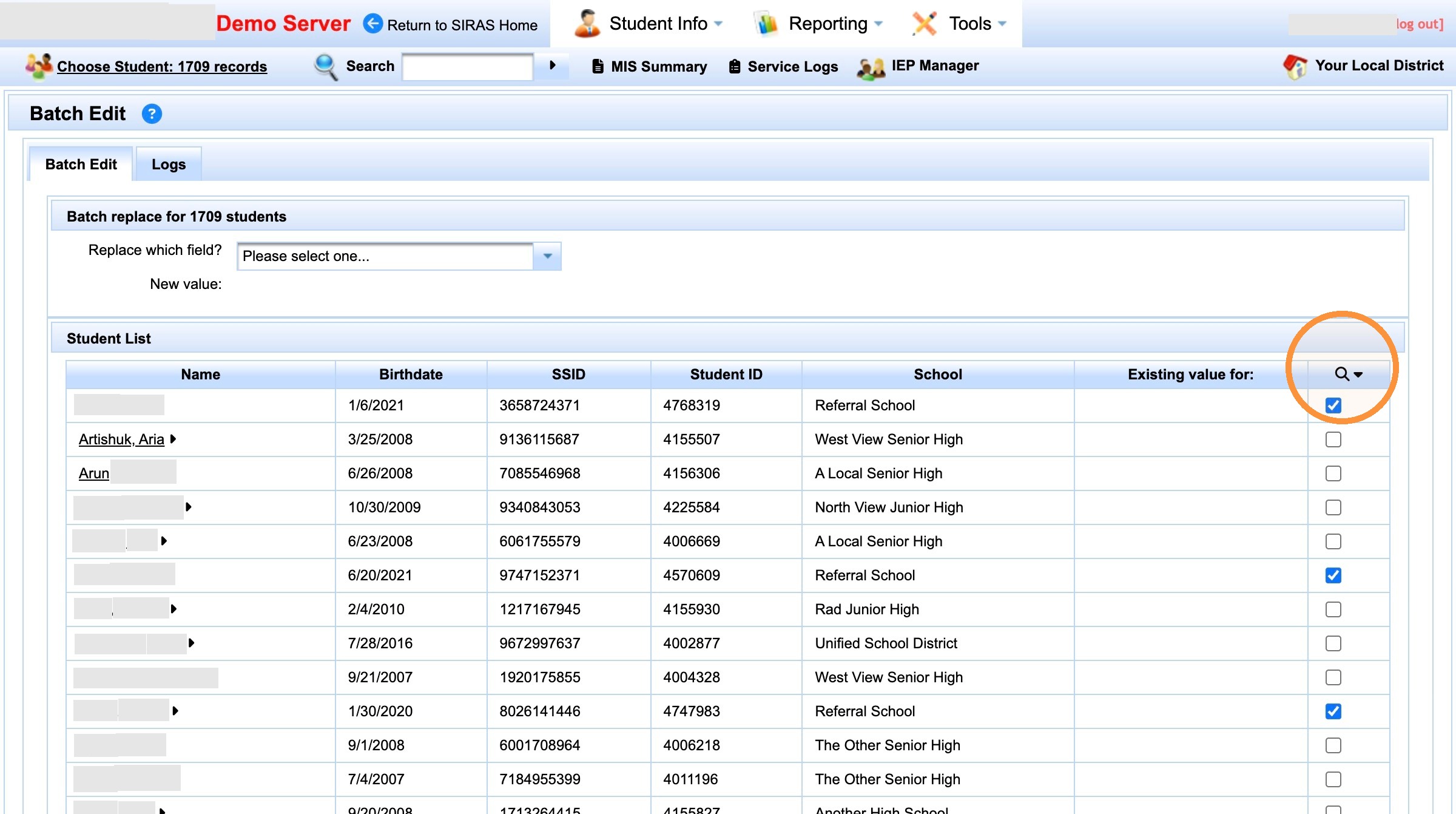Image resolution: width=1456 pixels, height=814 pixels.
Task: Uncheck the checkbox for Student ID 4747983
Action: [x=1333, y=711]
